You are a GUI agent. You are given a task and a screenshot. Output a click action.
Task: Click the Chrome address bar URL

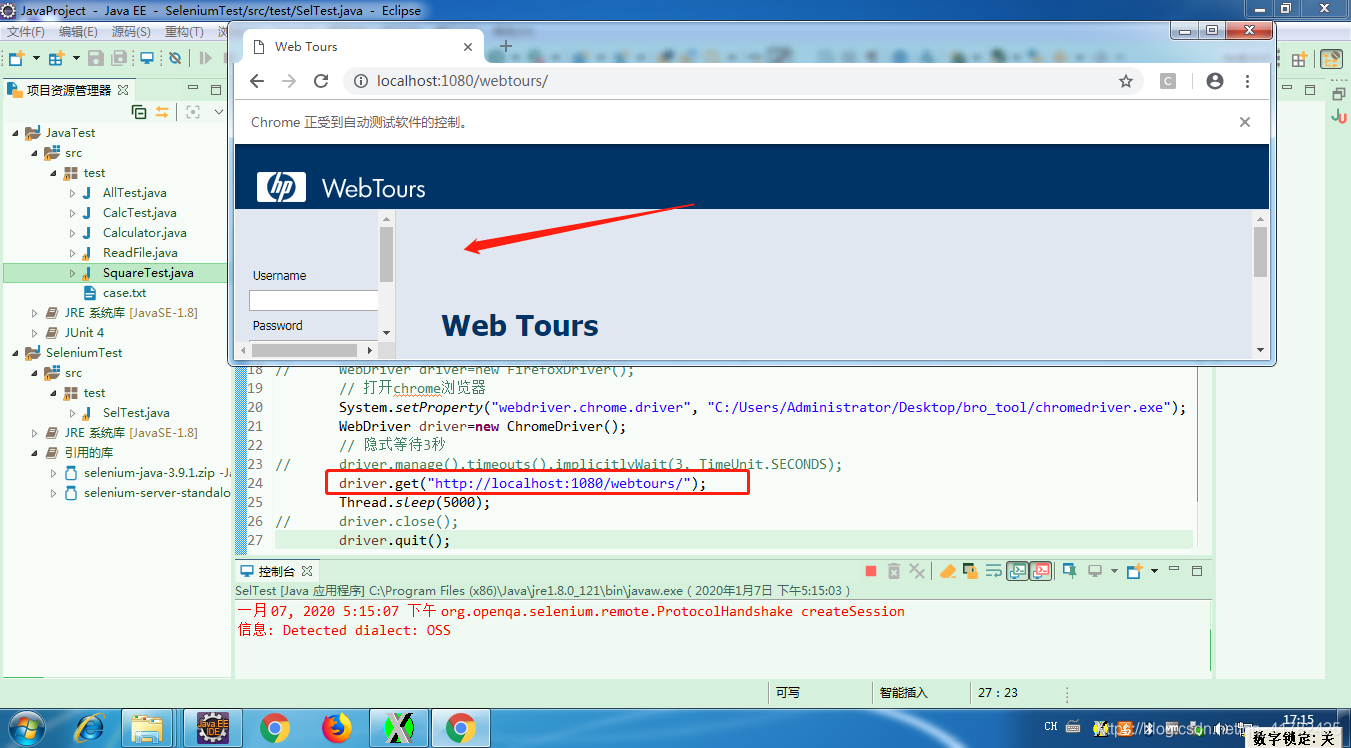[x=462, y=81]
